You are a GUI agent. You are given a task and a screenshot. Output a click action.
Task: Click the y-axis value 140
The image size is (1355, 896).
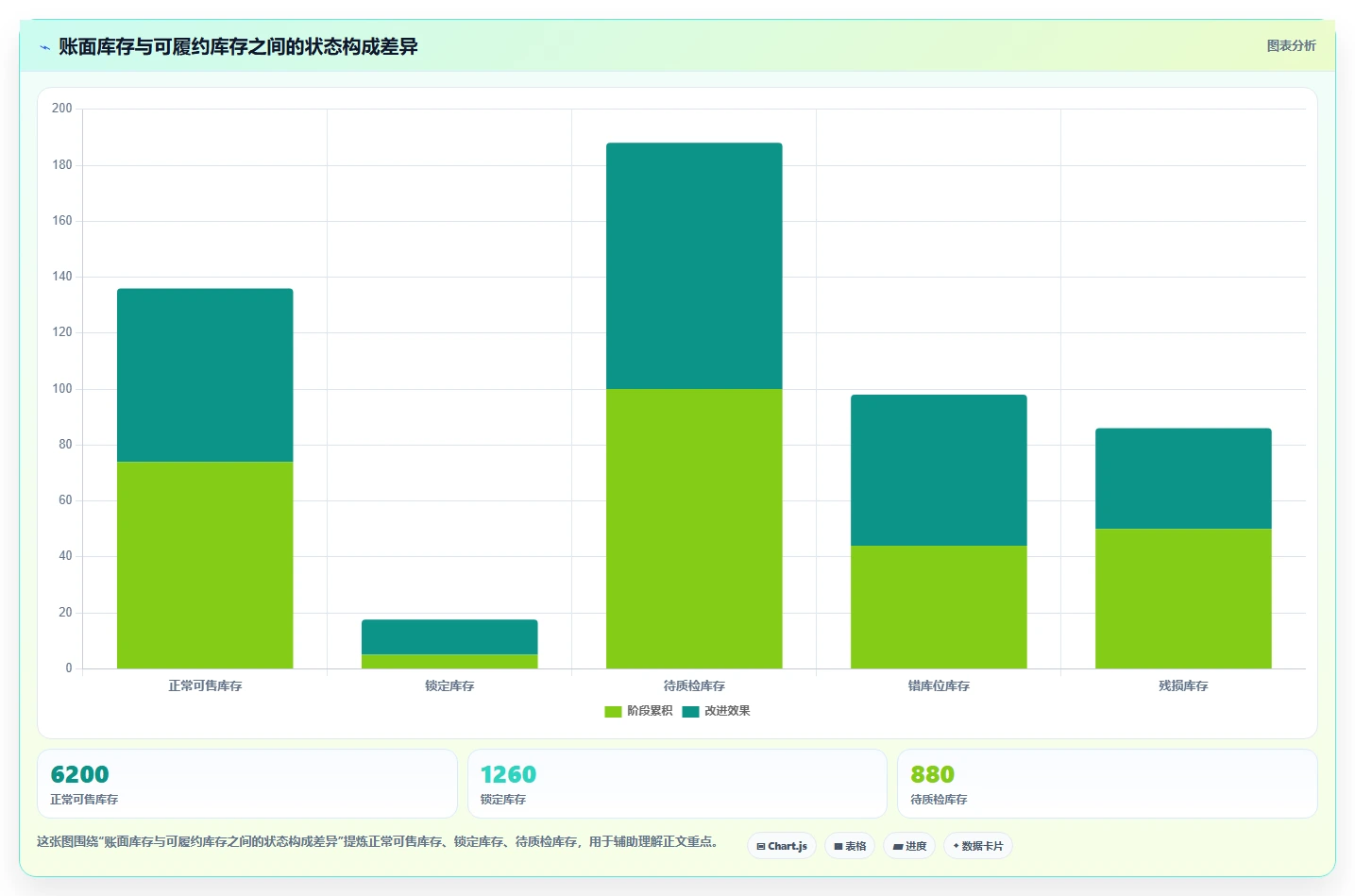click(62, 277)
